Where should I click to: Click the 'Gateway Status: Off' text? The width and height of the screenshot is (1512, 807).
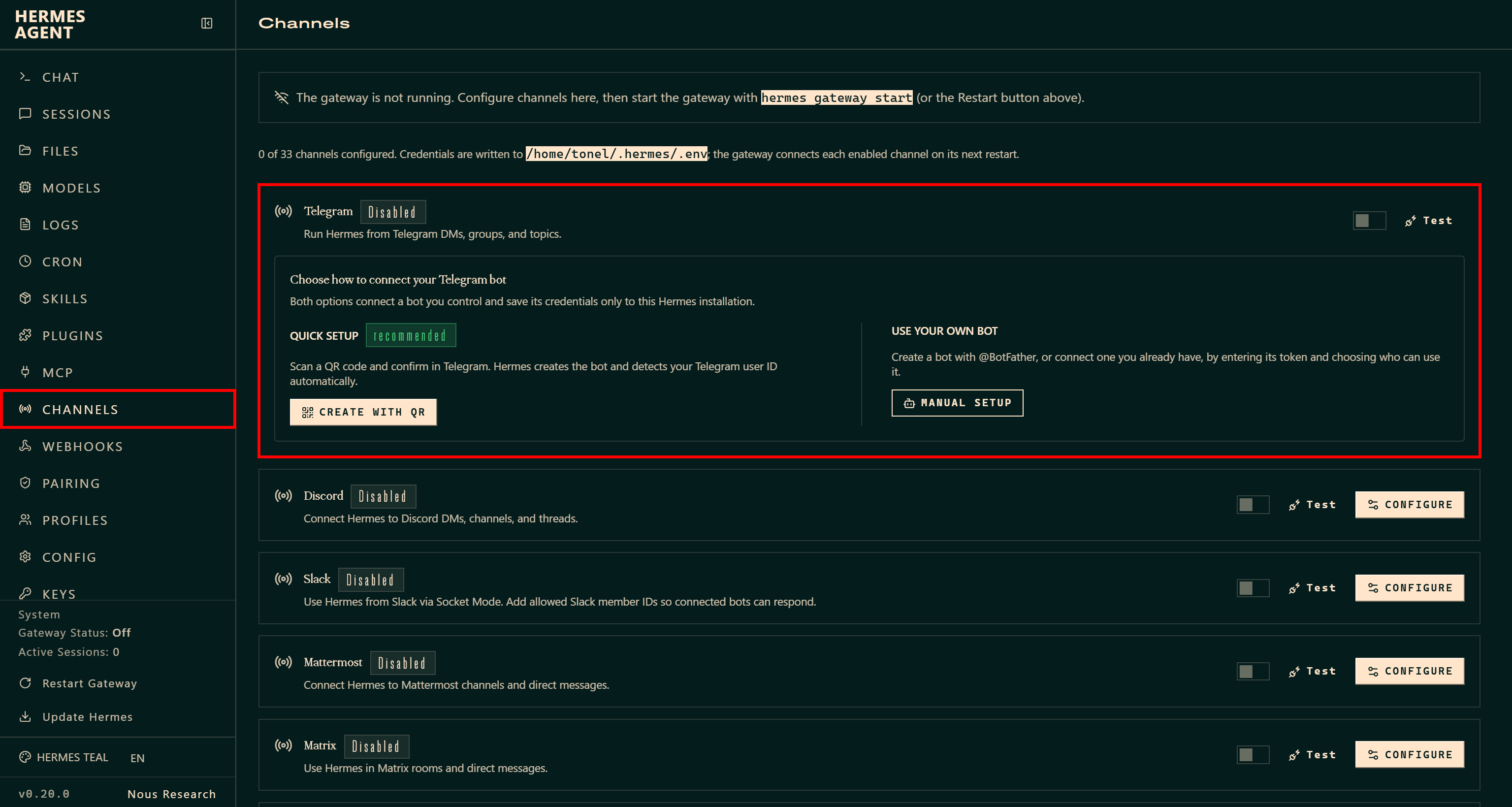point(74,633)
